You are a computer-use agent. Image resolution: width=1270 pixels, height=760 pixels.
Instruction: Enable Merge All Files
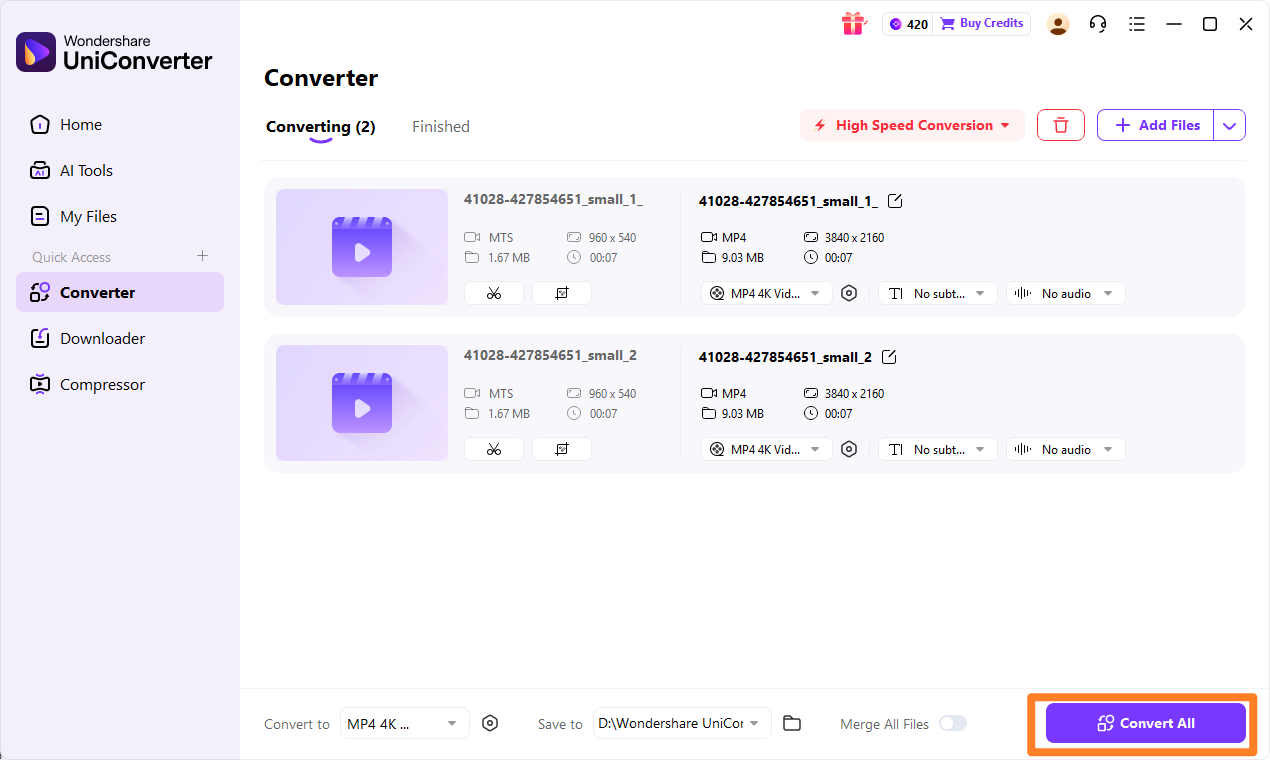coord(952,723)
